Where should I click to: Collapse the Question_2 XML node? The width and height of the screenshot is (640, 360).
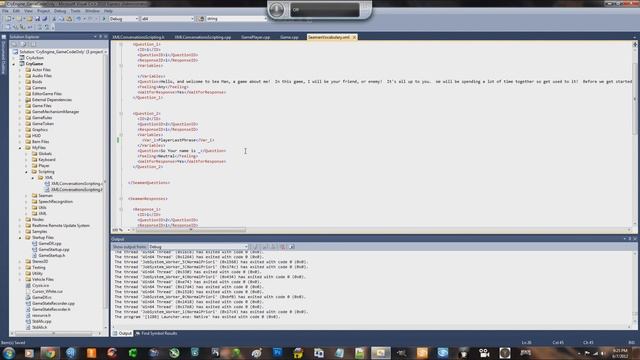(x=121, y=113)
